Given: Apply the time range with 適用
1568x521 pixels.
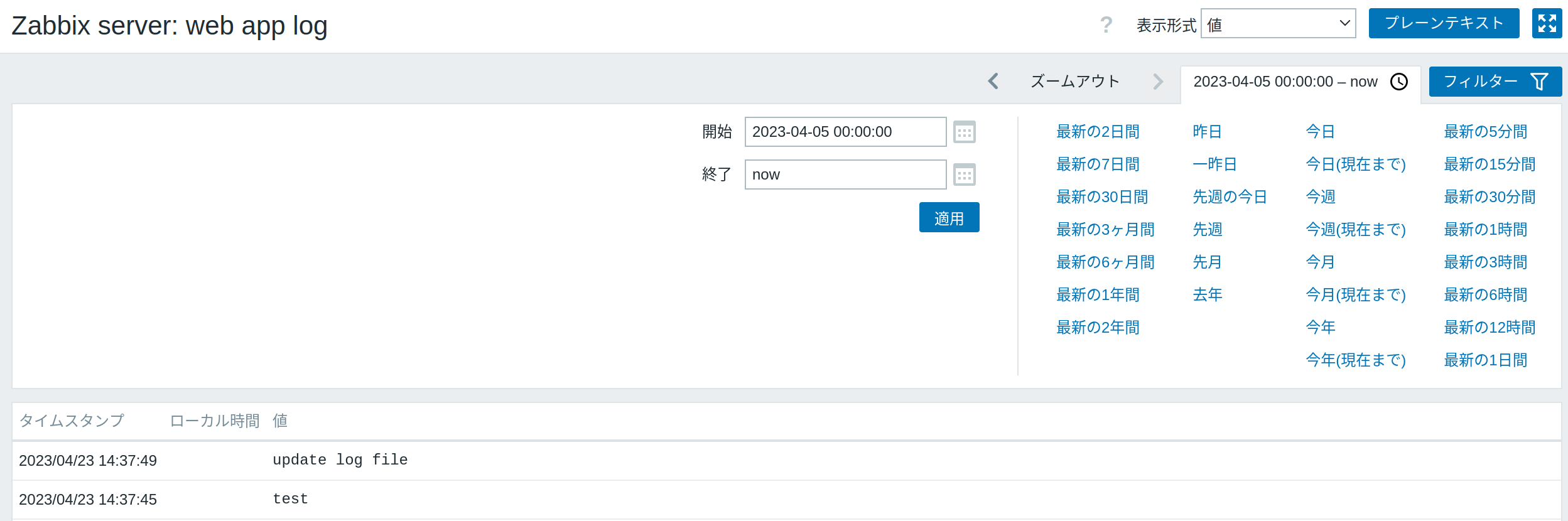Looking at the screenshot, I should tap(949, 217).
